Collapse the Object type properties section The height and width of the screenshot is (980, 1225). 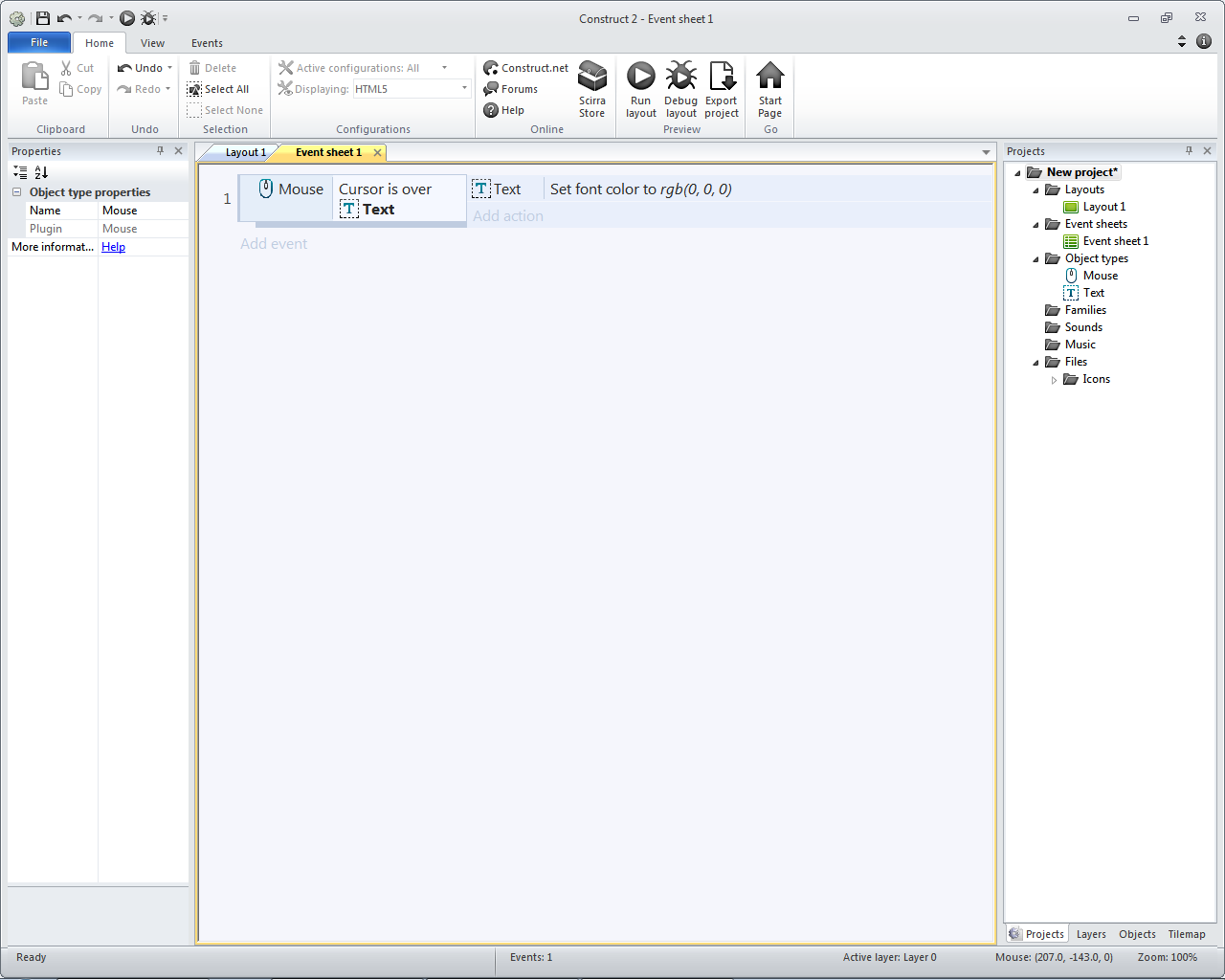click(16, 192)
